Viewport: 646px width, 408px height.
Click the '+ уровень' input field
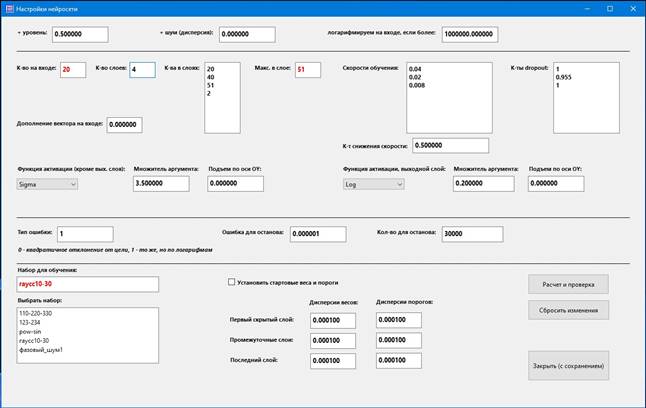tap(79, 34)
